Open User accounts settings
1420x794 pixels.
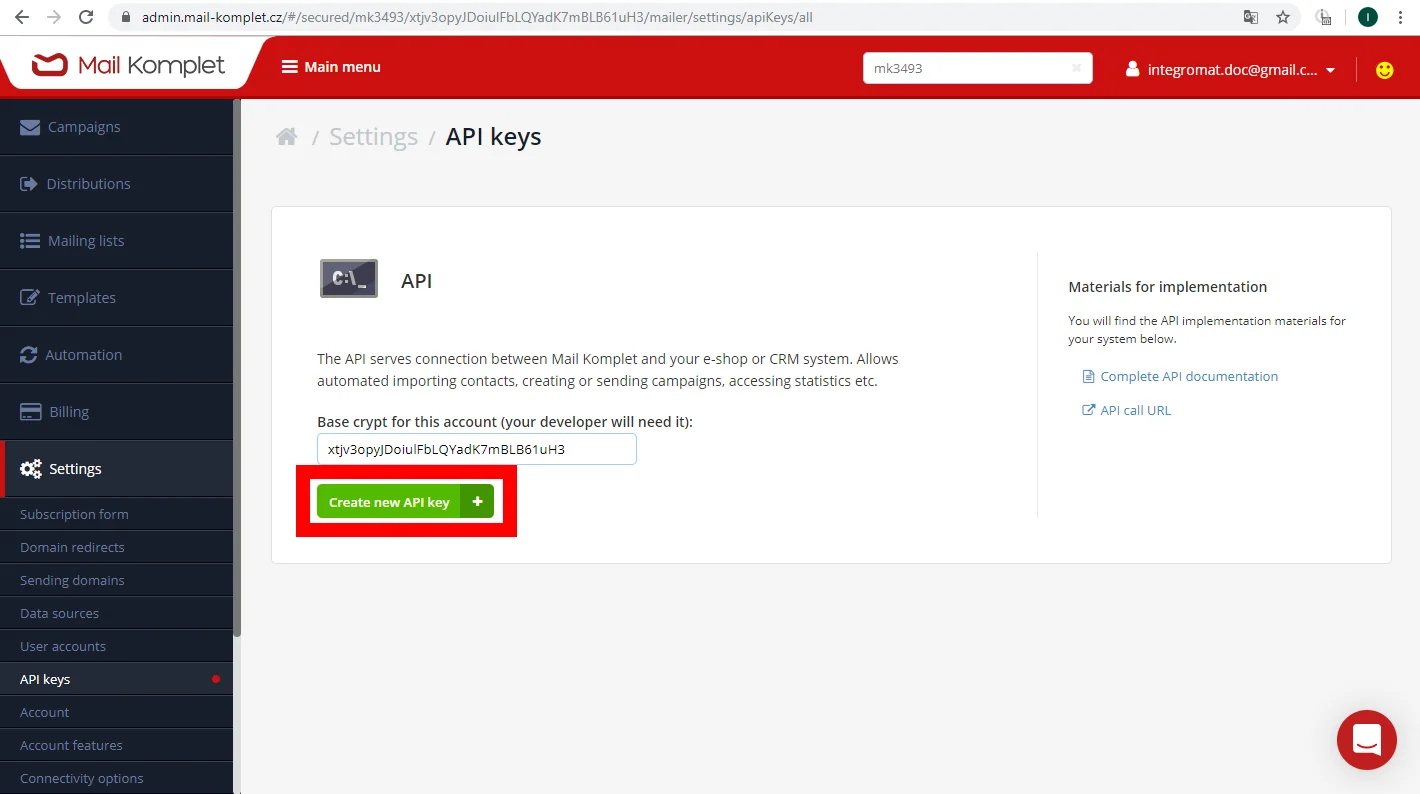tap(116, 646)
